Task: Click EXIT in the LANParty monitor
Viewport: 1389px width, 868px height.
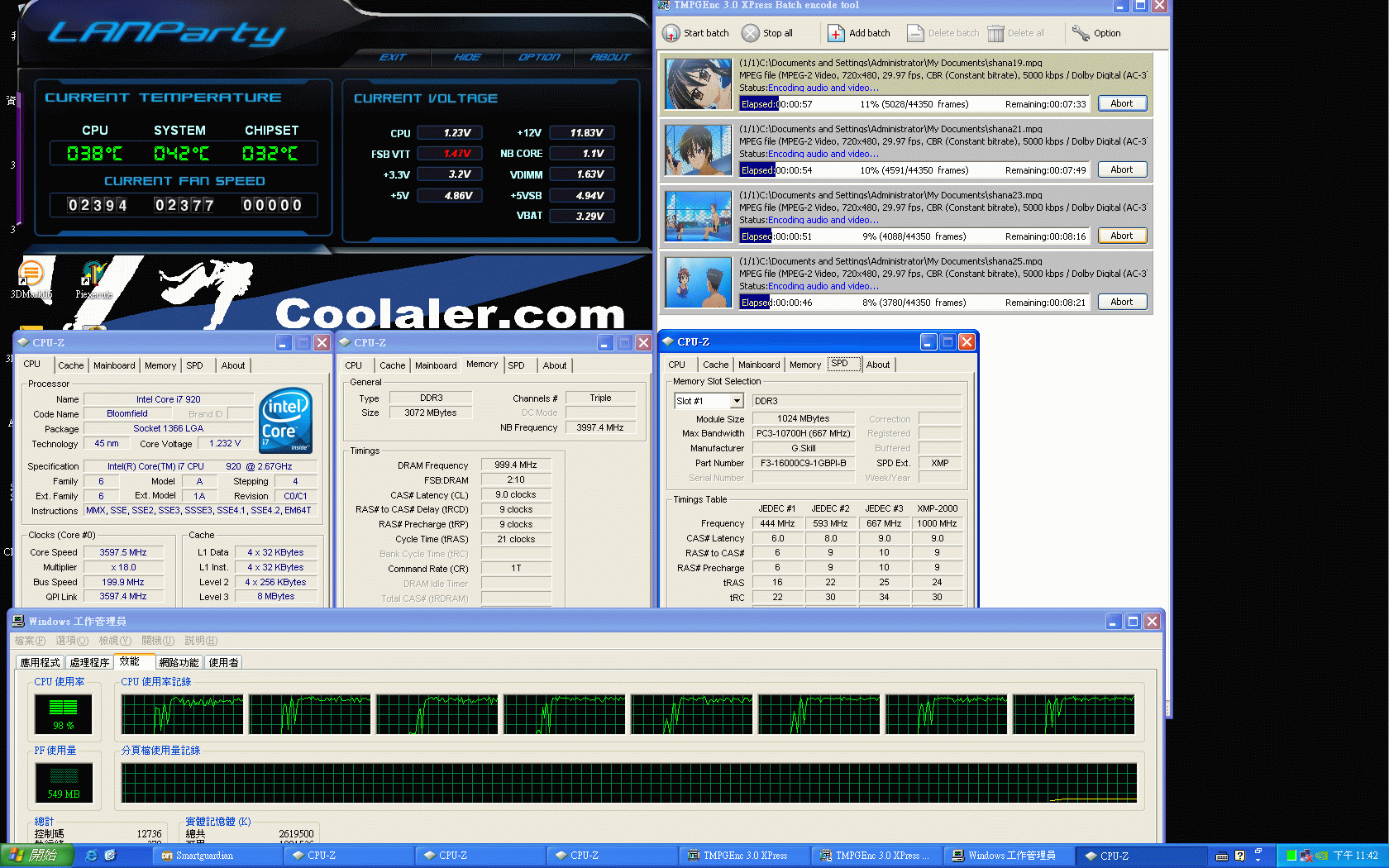Action: tap(393, 57)
